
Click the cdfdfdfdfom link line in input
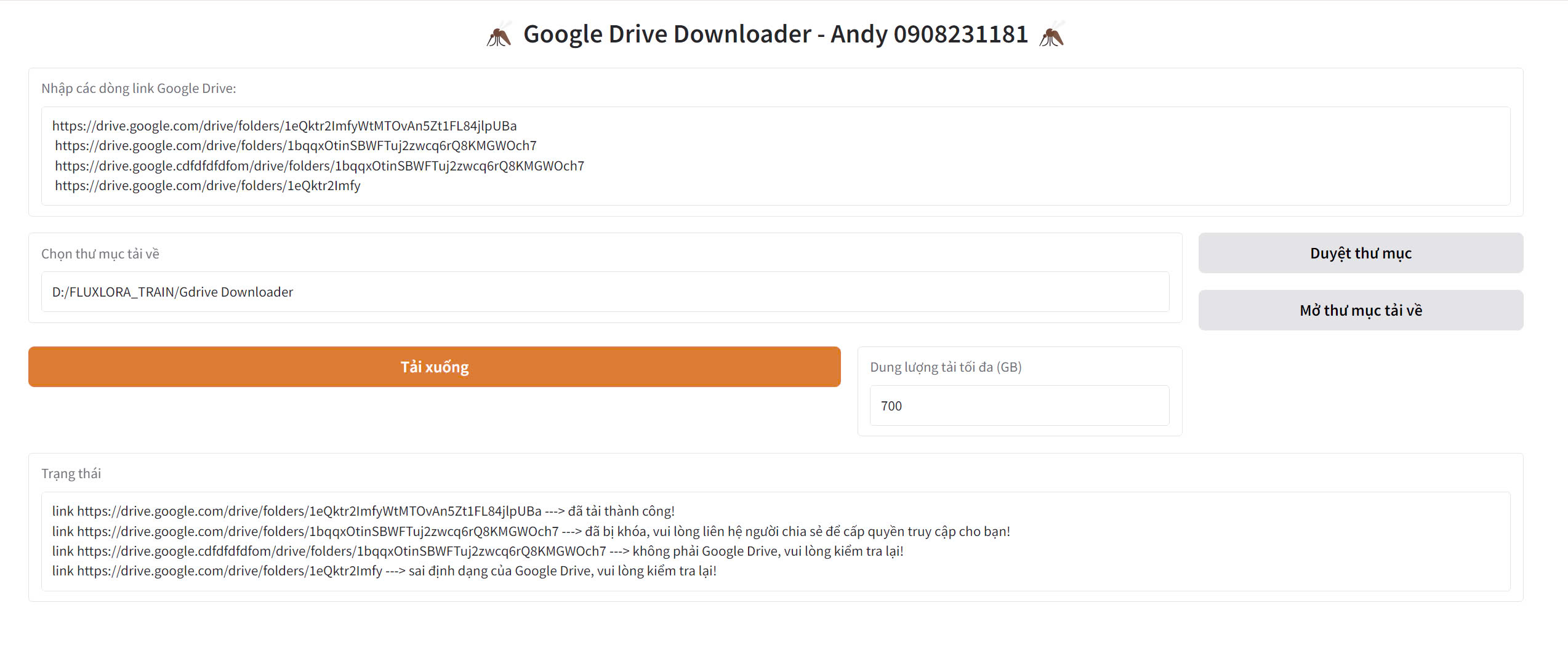pyautogui.click(x=320, y=166)
